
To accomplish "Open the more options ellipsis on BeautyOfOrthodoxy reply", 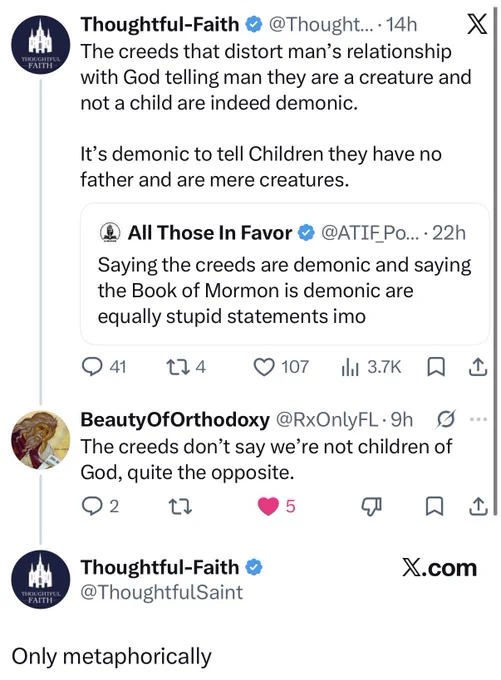I will tap(478, 419).
